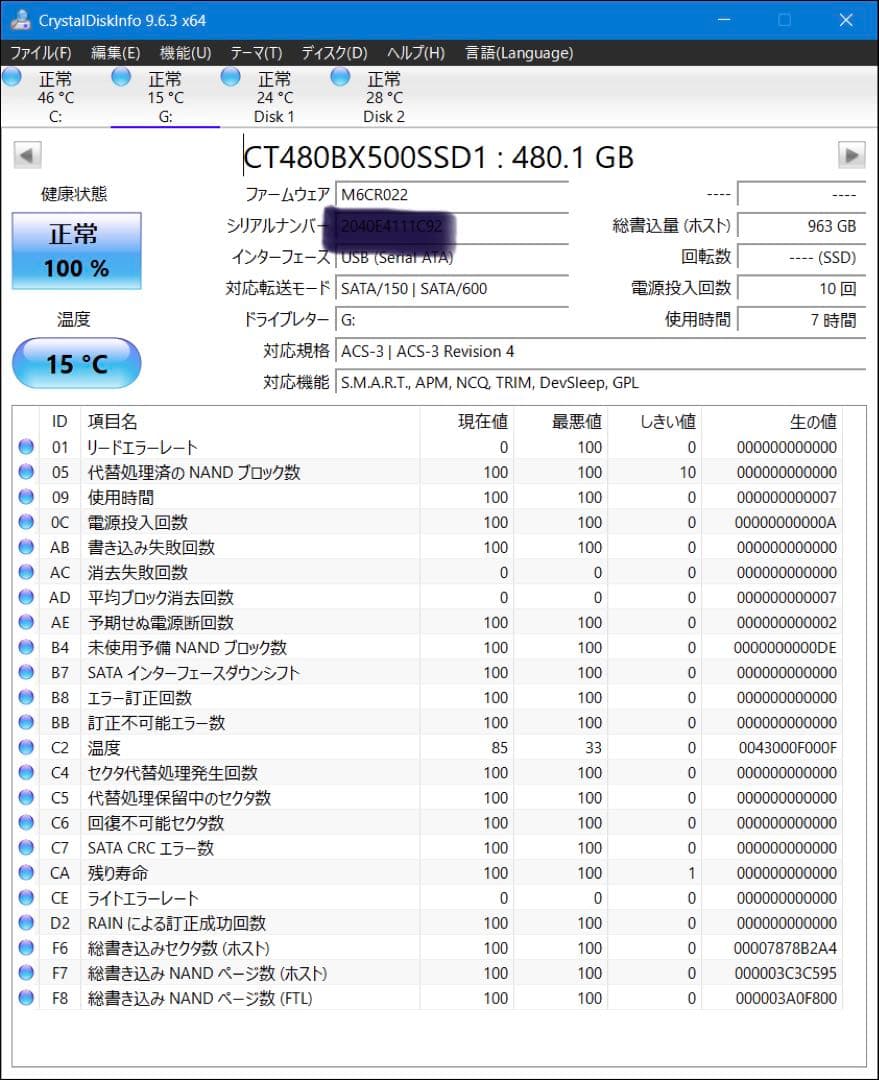Click the ID column header
Screen dimensions: 879x1080
click(60, 422)
